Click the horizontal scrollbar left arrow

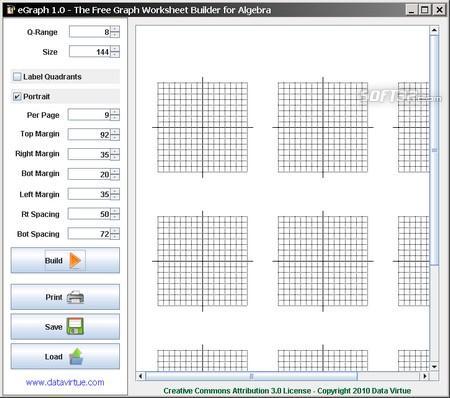140,376
